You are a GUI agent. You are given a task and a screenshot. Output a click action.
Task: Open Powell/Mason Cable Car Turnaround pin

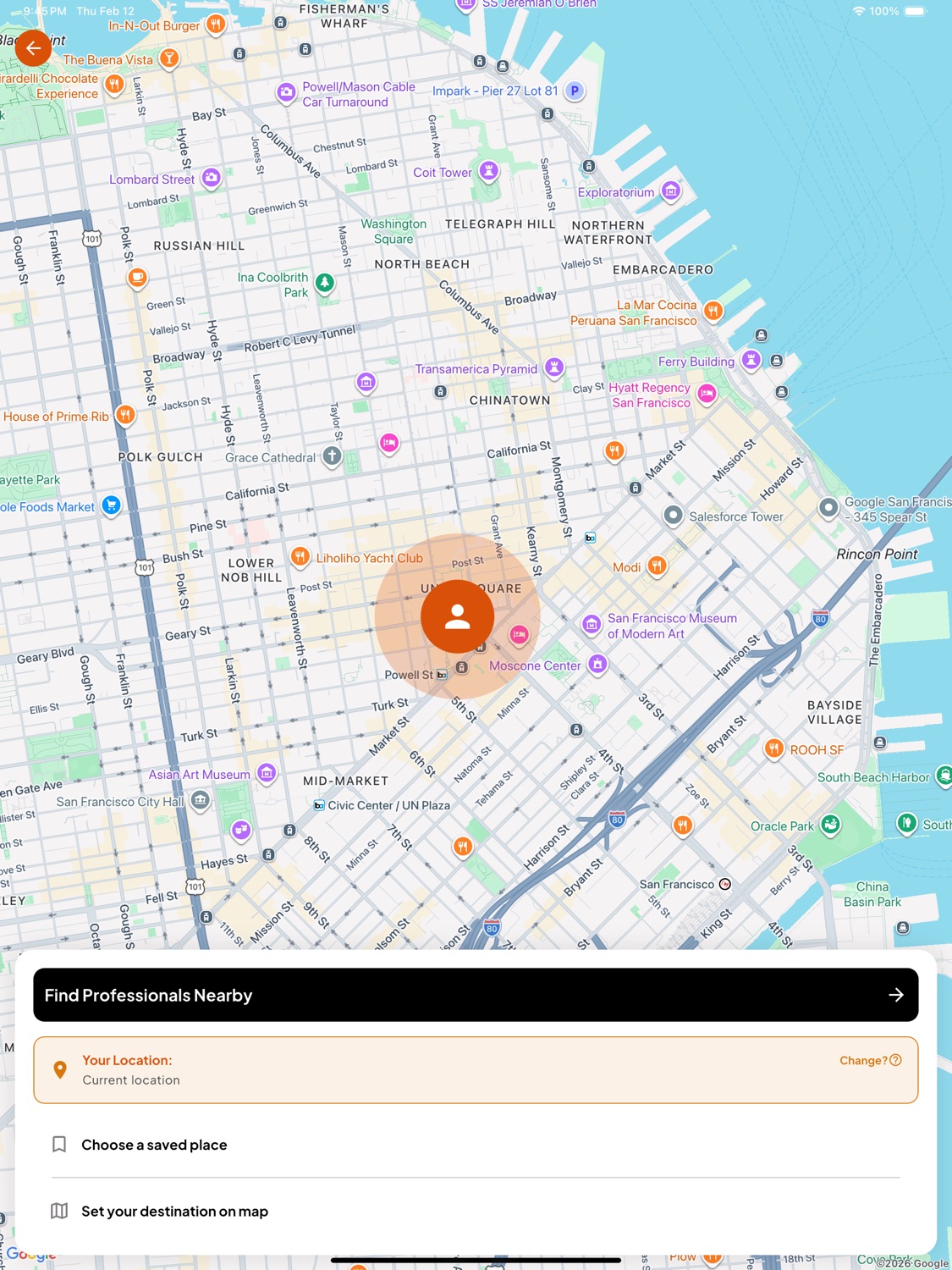(x=287, y=91)
